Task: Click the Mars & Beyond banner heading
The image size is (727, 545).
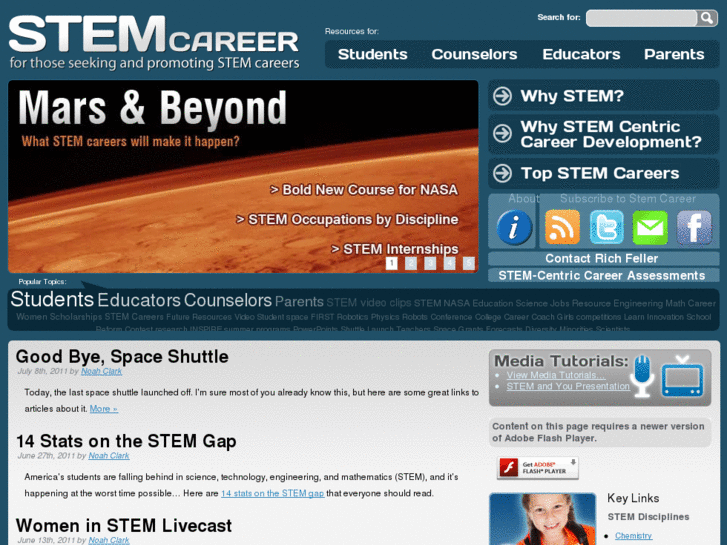Action: coord(153,108)
